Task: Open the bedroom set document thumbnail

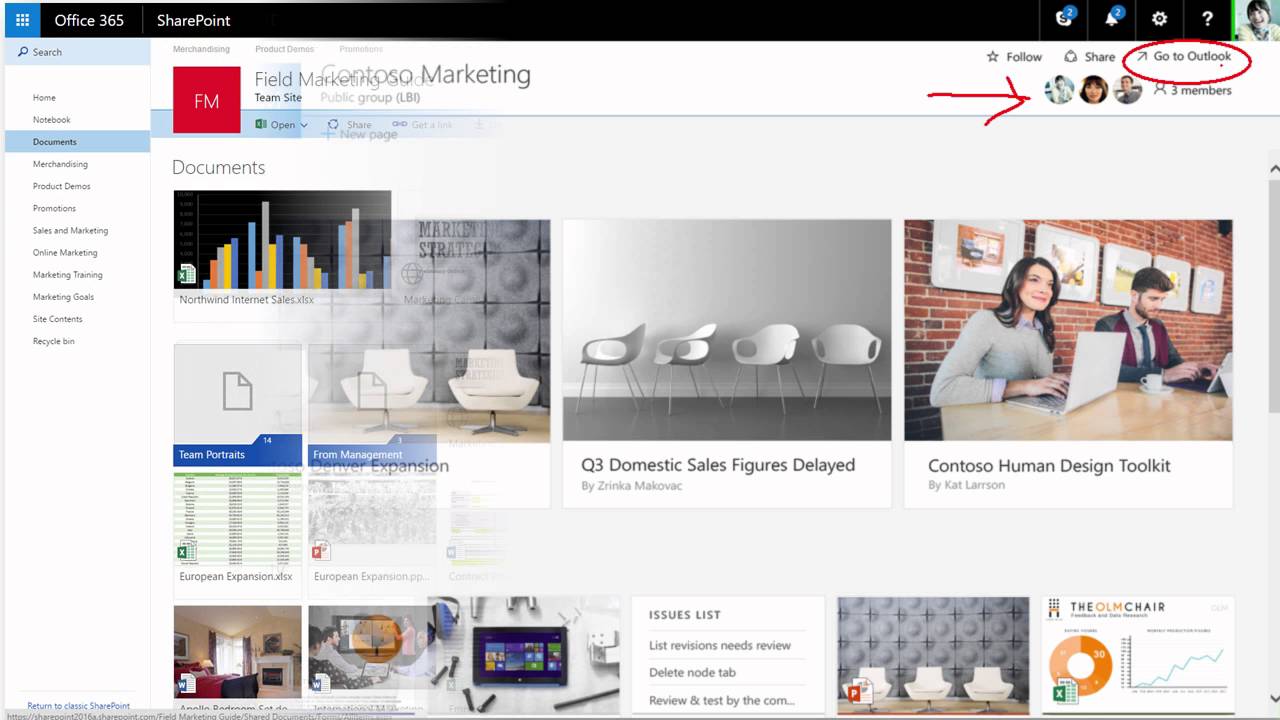Action: point(237,650)
